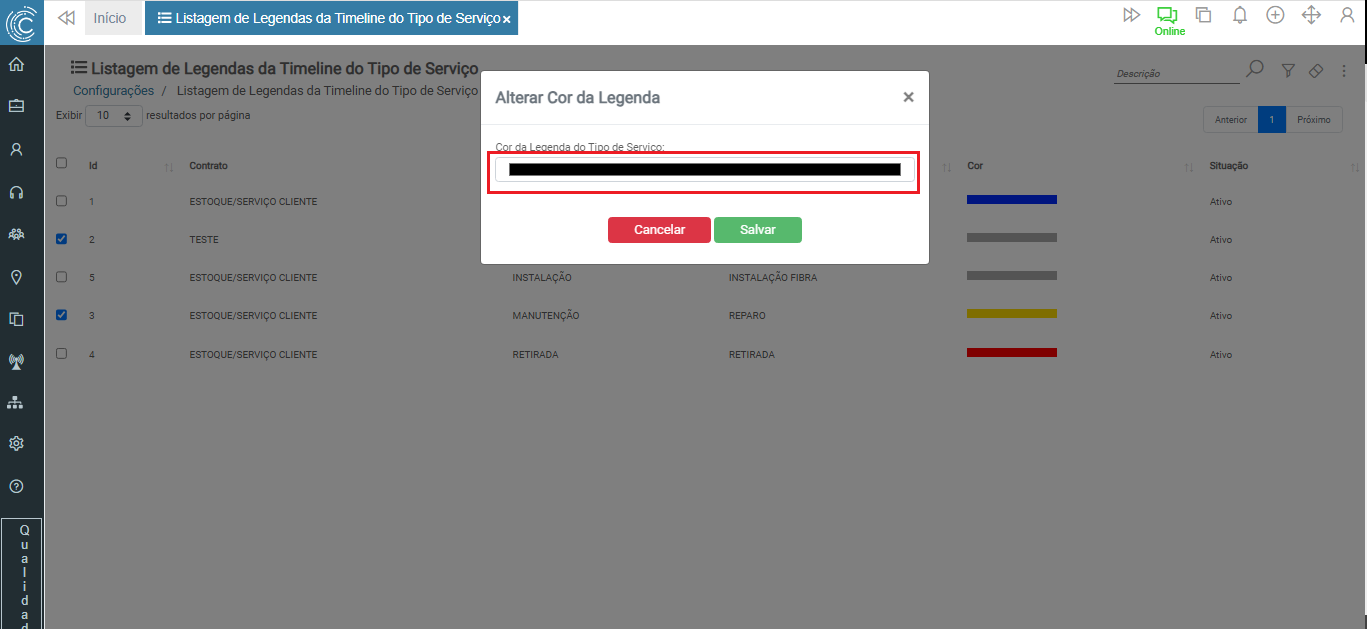Uncheck the checkbox for the TESTE row
Image resolution: width=1367 pixels, height=629 pixels.
(x=62, y=239)
